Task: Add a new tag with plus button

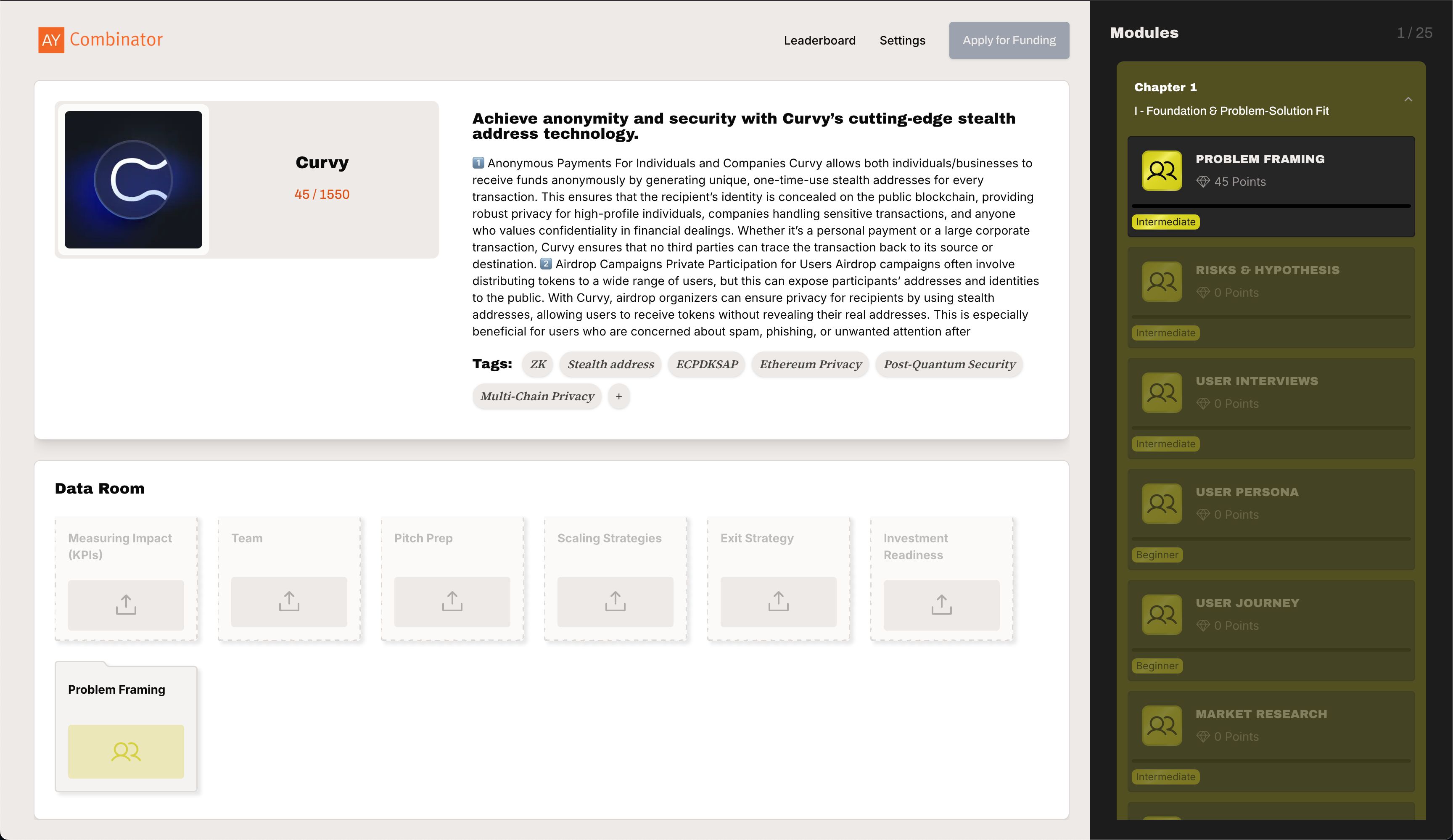Action: 619,396
